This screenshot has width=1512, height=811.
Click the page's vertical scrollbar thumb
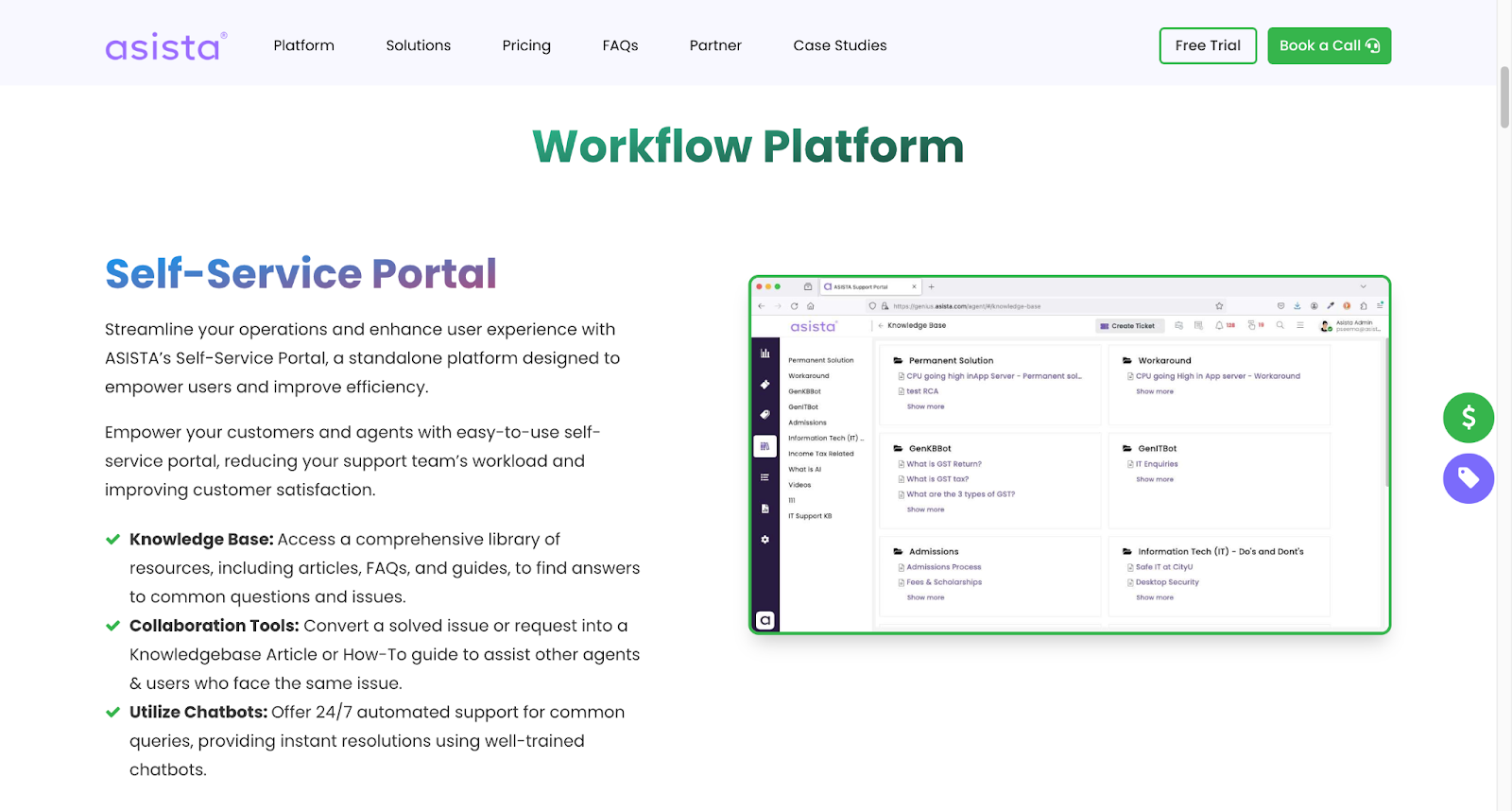coord(1504,96)
